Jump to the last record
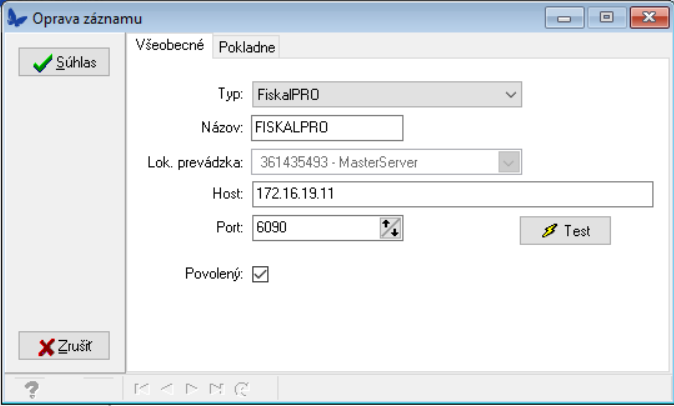 [x=215, y=388]
